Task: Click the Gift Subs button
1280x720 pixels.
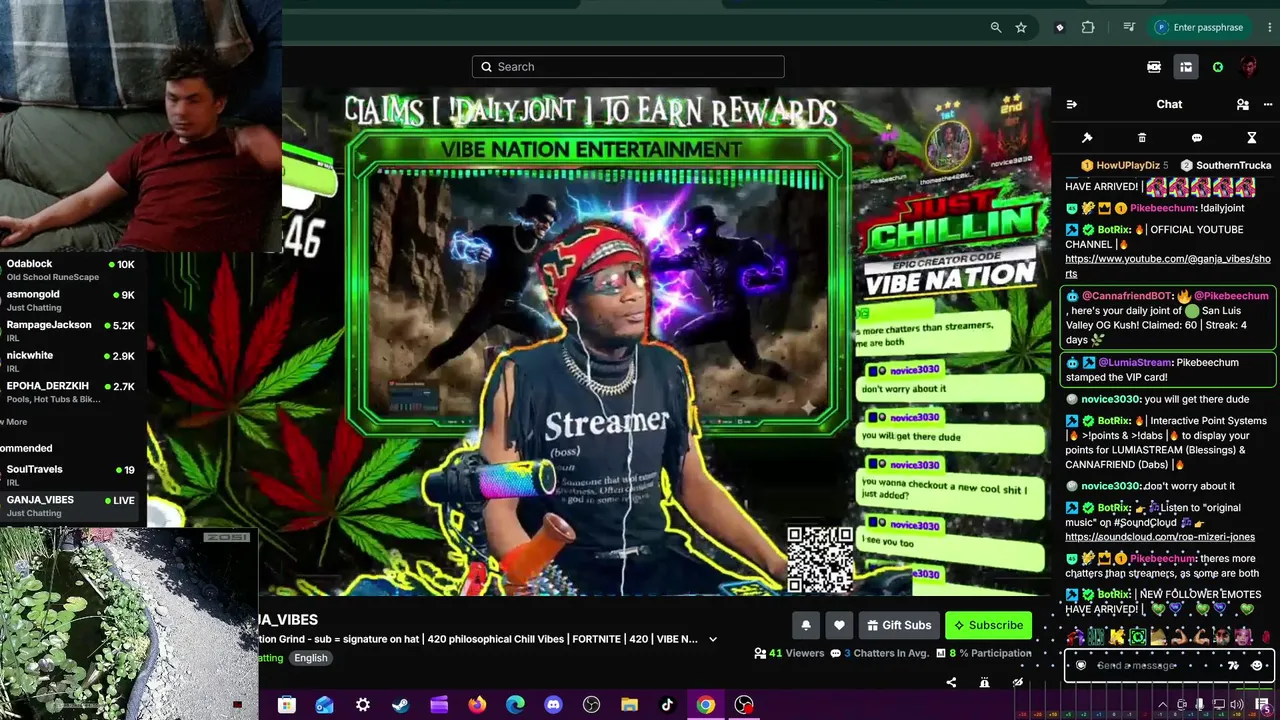Action: pos(899,625)
